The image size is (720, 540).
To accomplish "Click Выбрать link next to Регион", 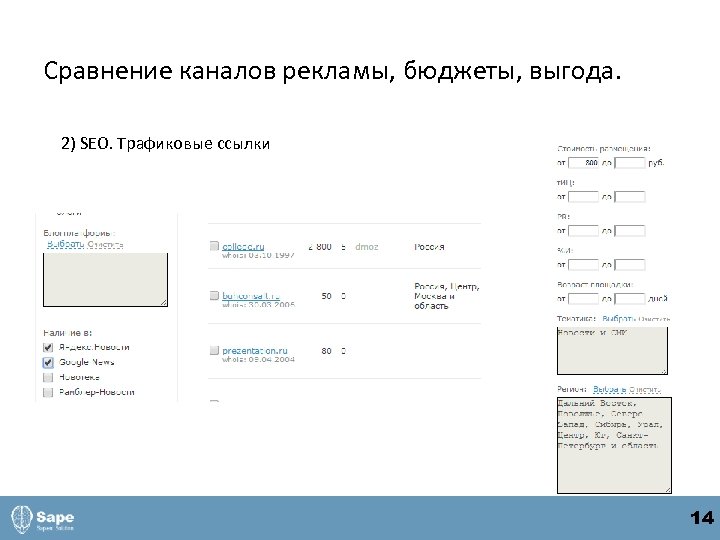I will tap(609, 389).
